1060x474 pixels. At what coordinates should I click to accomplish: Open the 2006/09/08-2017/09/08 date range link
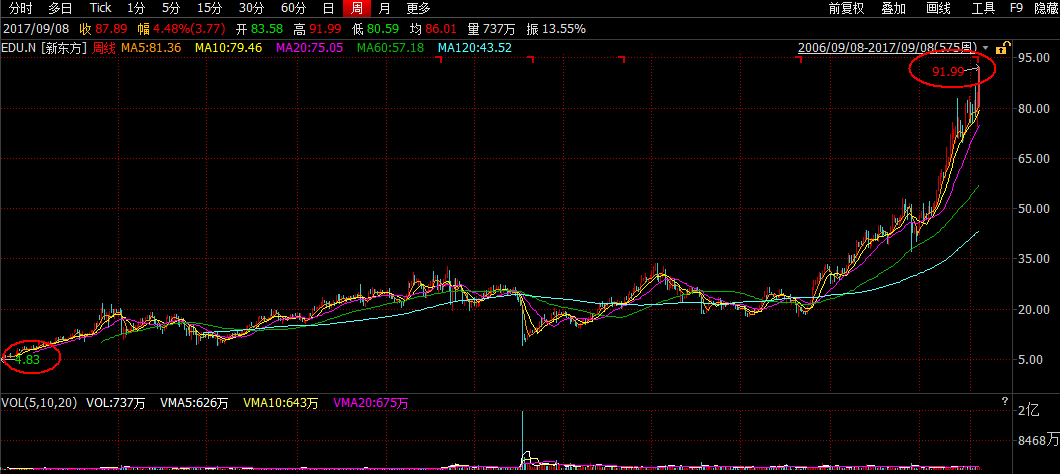(x=888, y=48)
